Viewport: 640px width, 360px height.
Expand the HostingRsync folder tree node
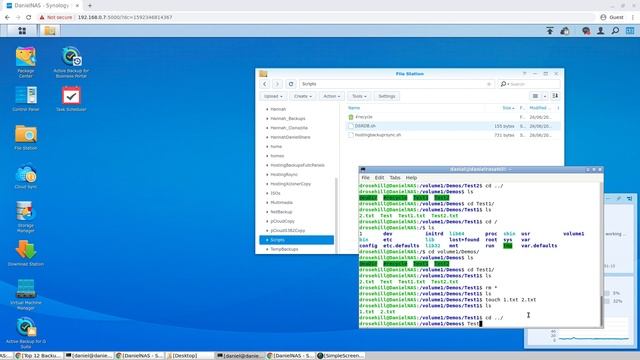point(267,175)
